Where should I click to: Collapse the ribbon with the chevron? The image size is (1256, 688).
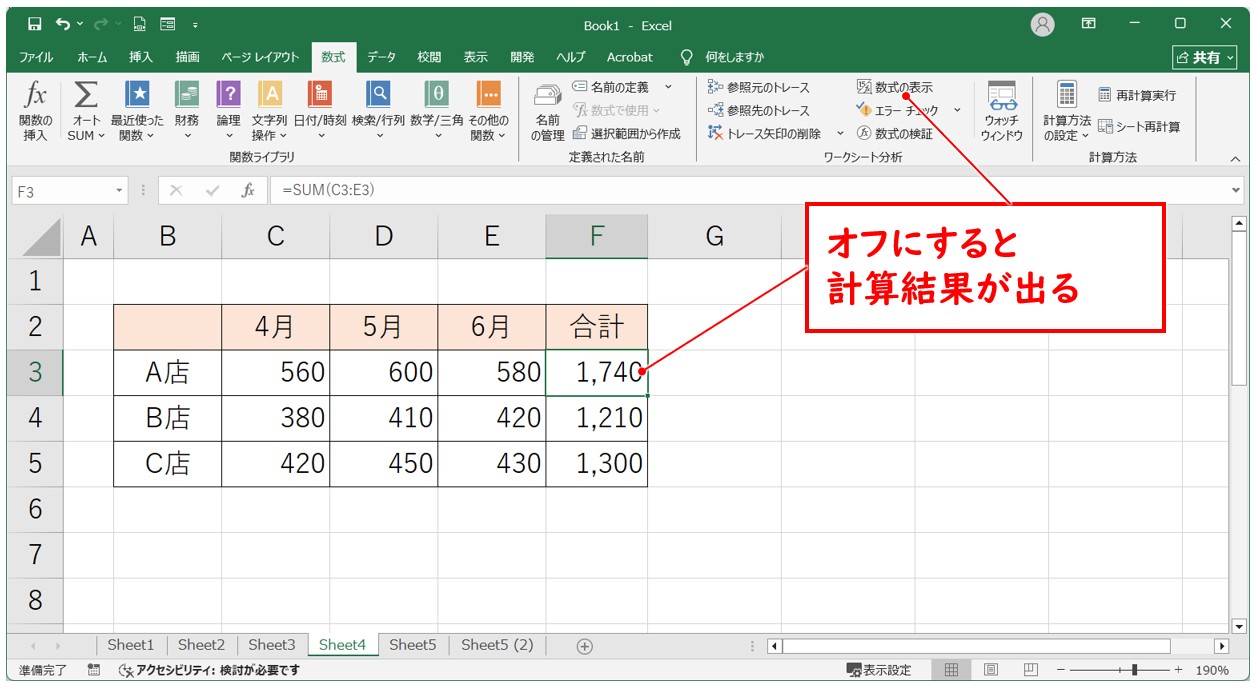(1235, 158)
